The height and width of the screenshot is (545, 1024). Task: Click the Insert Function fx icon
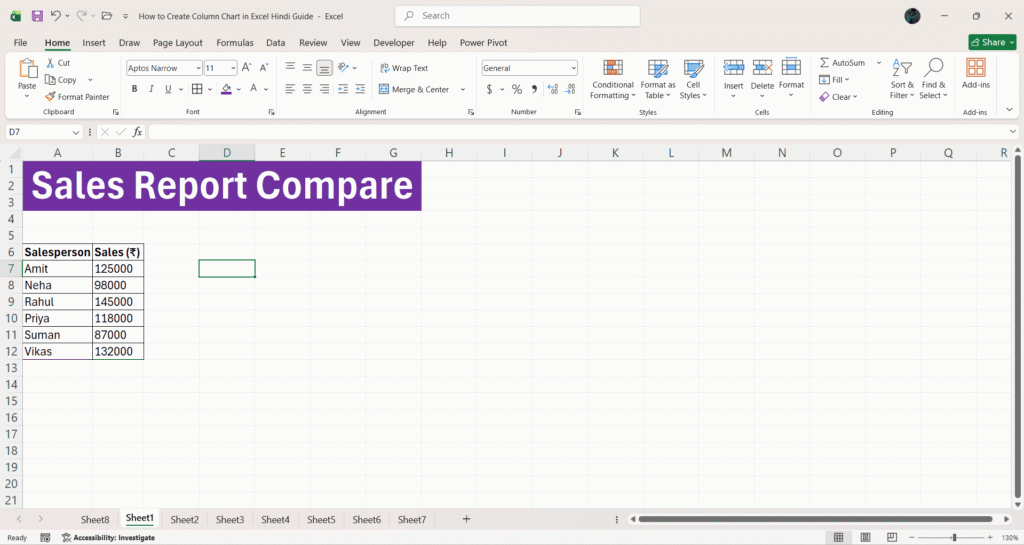(x=137, y=132)
